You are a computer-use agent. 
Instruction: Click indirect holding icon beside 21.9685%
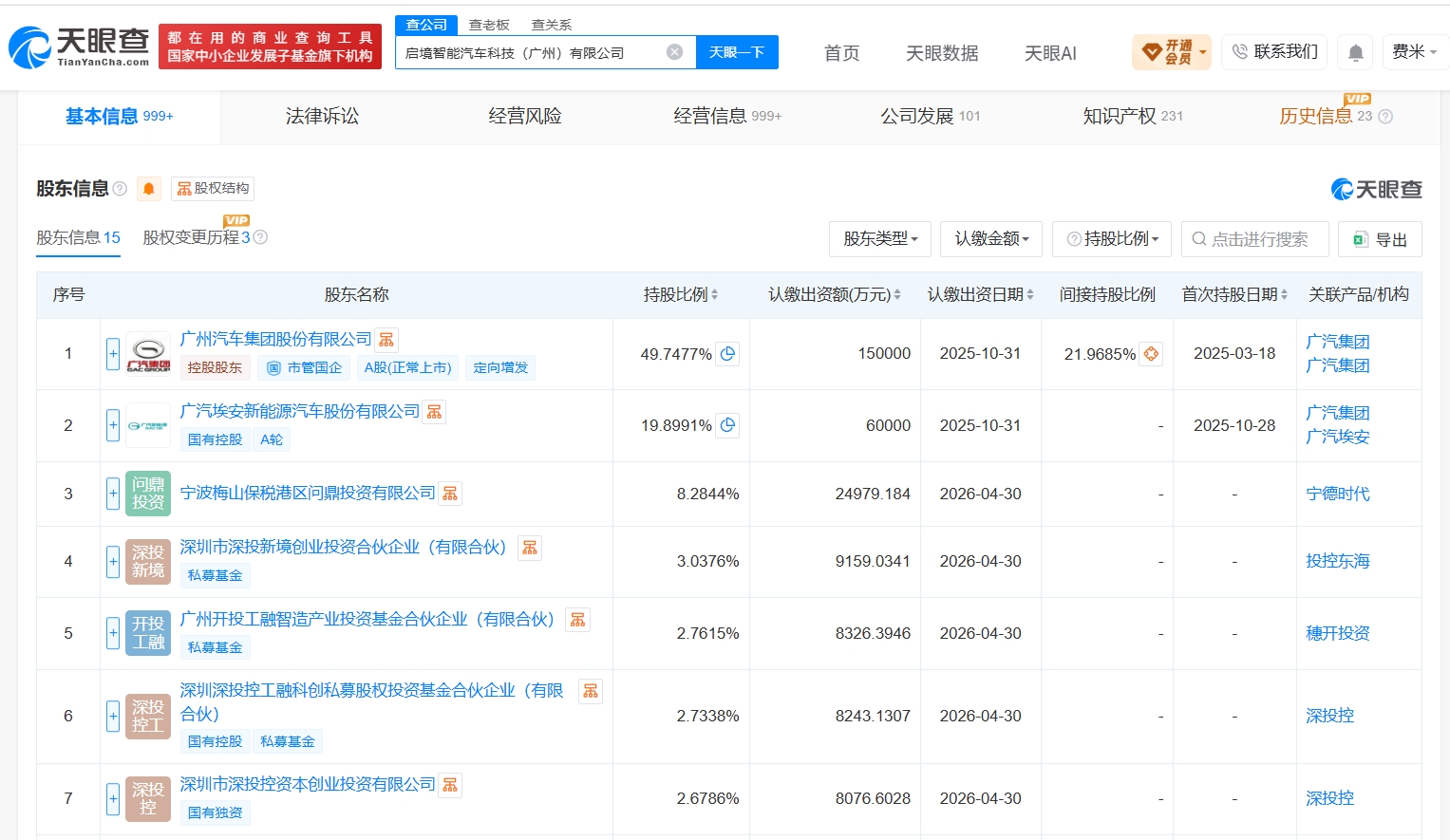[x=1151, y=354]
